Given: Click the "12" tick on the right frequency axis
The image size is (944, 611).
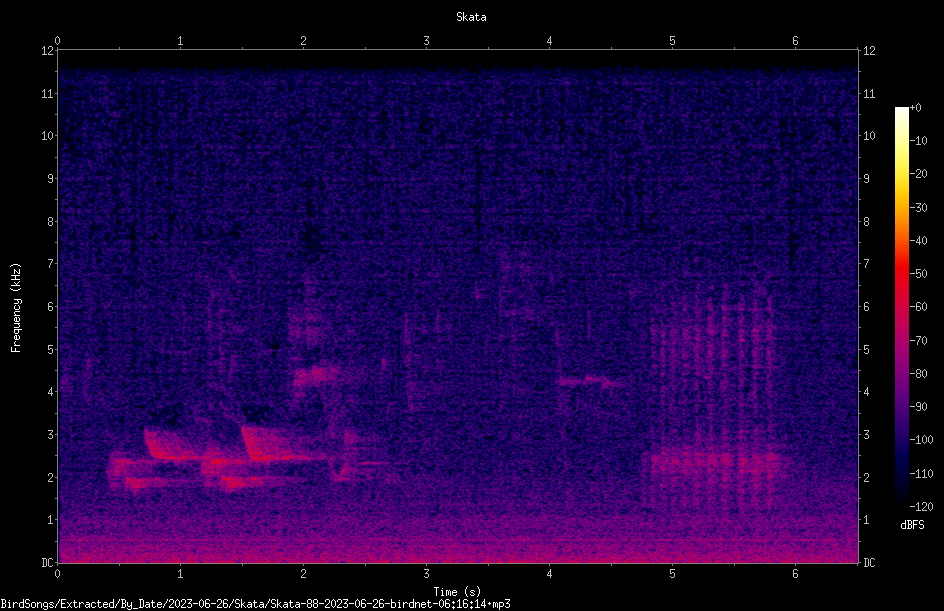Looking at the screenshot, I should (x=869, y=51).
